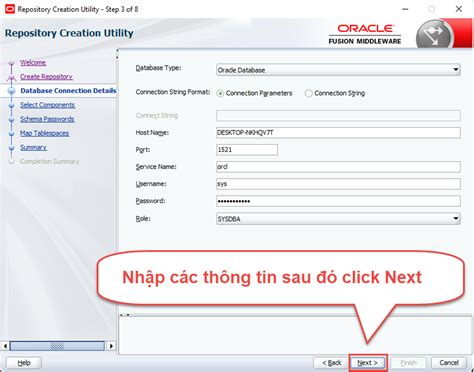Close the Repository Creation Utility window

pos(459,9)
